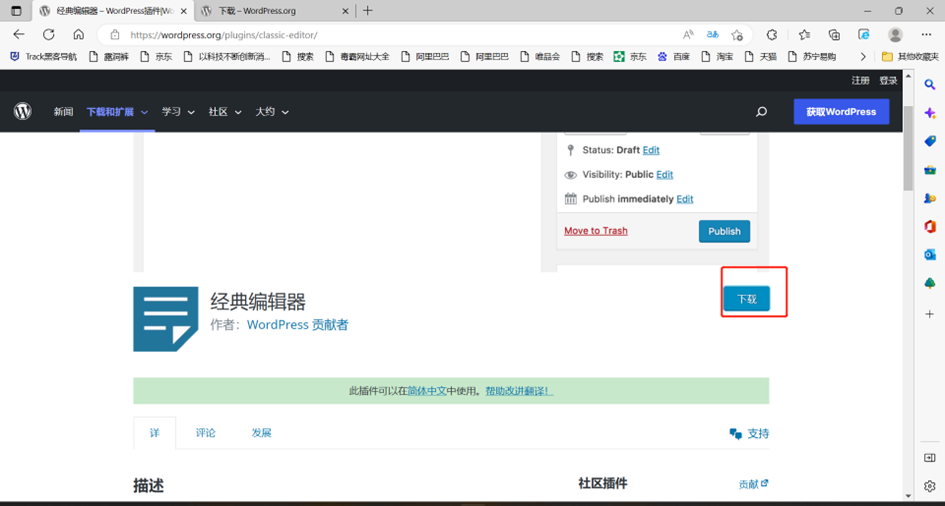This screenshot has width=945, height=506.
Task: Click the browser back arrow
Action: [19, 34]
